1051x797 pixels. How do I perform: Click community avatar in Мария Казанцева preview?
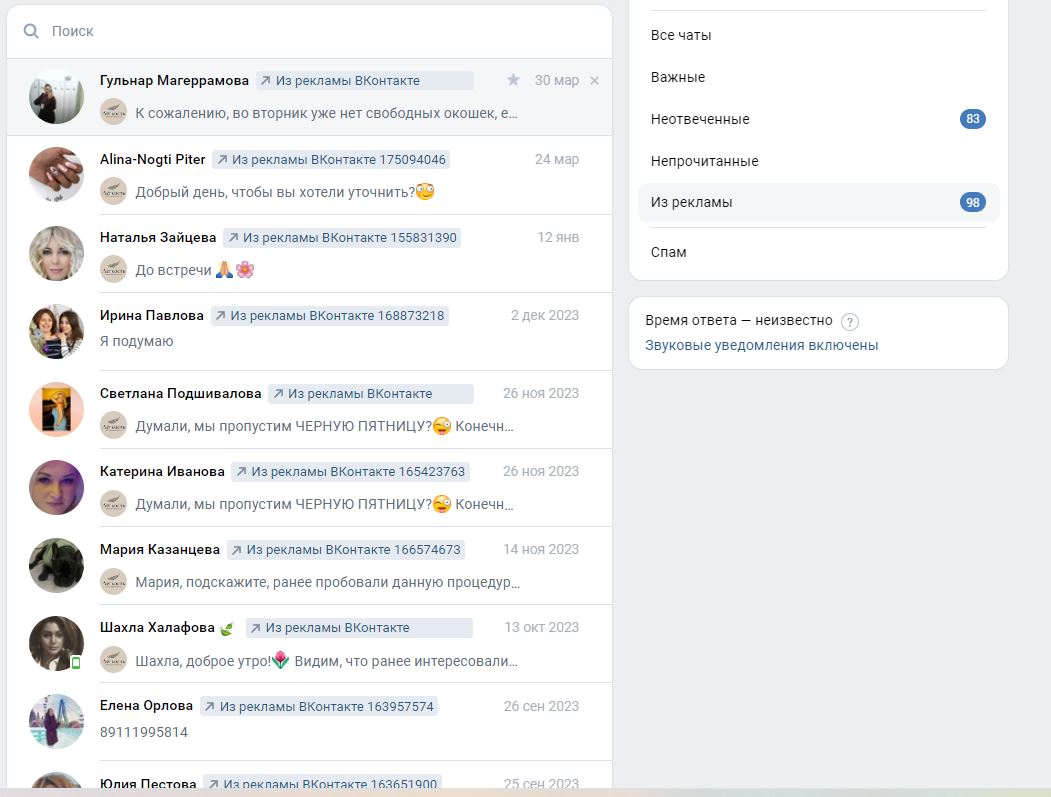[113, 581]
